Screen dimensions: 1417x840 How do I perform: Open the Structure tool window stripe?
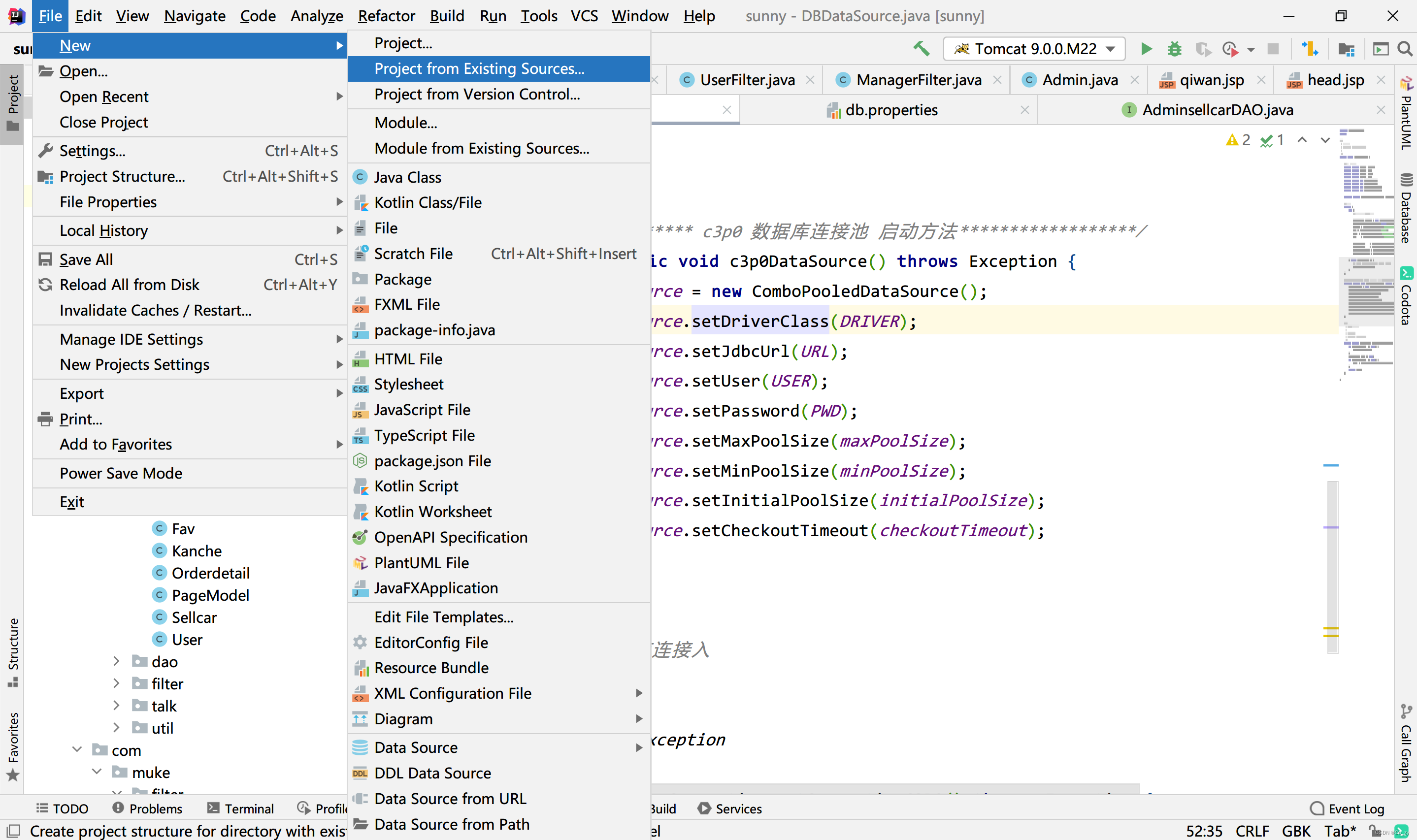click(12, 652)
